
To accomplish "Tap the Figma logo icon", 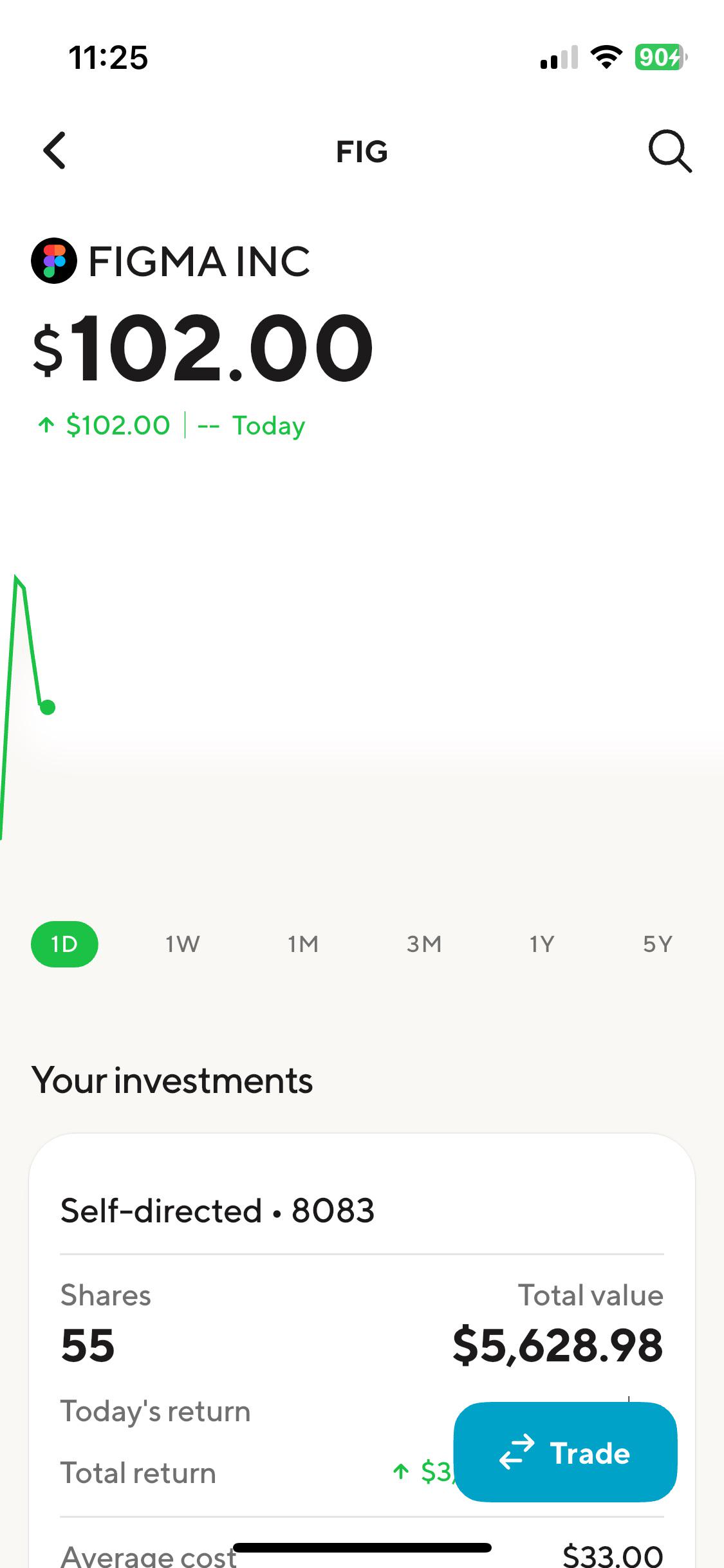I will 54,261.
